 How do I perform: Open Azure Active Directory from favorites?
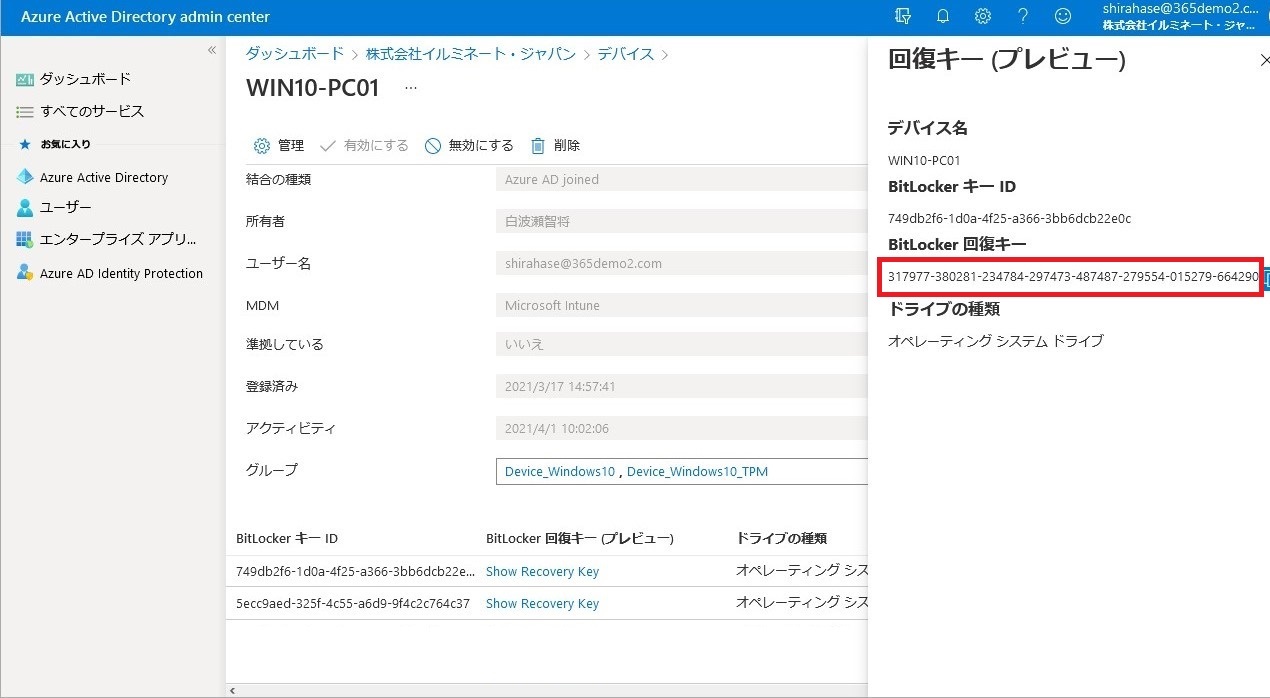coord(104,177)
